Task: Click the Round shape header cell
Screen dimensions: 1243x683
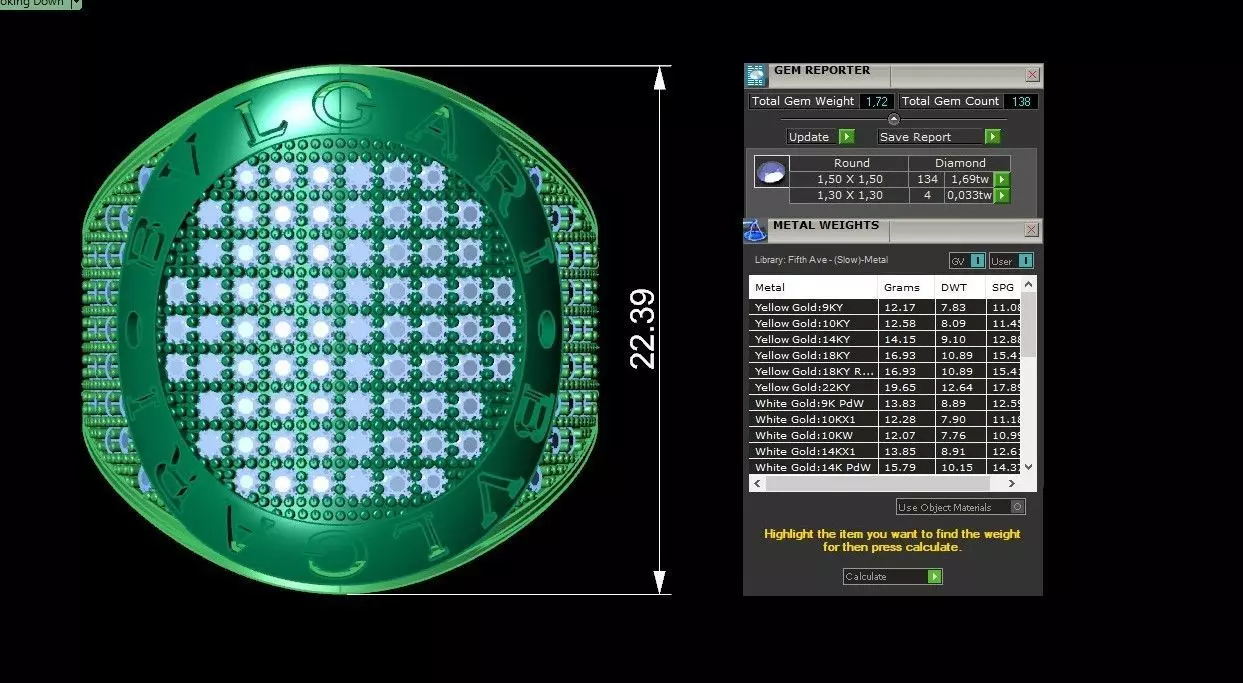Action: click(x=851, y=163)
